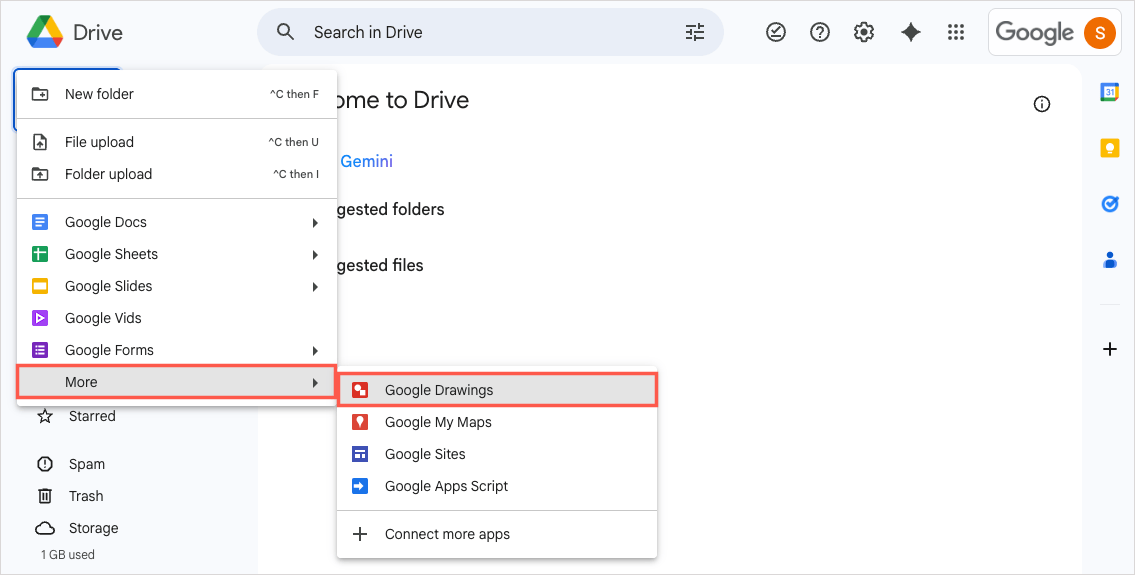Image resolution: width=1135 pixels, height=575 pixels.
Task: Open Google Calendar side panel
Action: coord(1109,92)
